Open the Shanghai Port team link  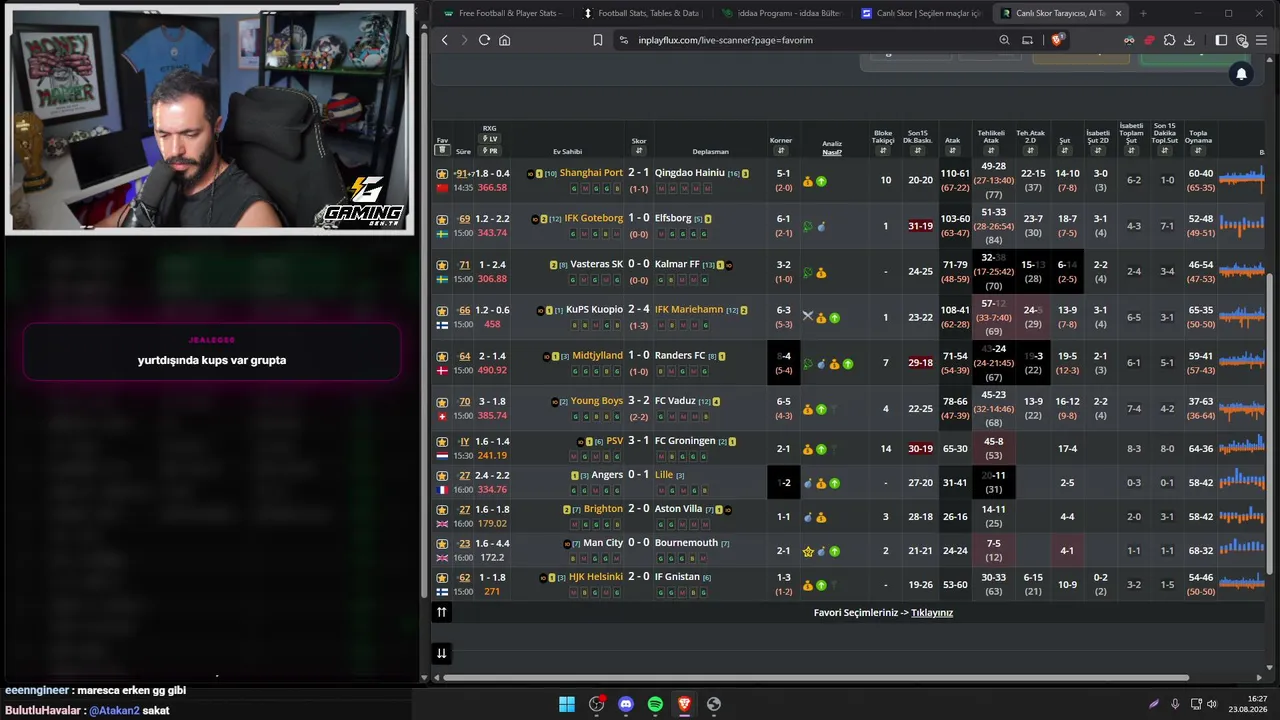(x=591, y=173)
